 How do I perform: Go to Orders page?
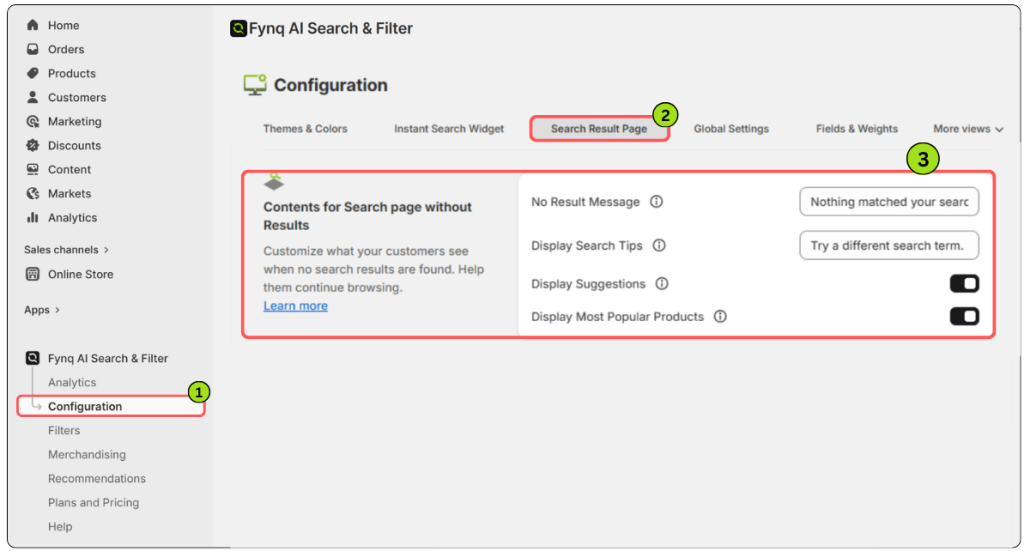click(65, 49)
